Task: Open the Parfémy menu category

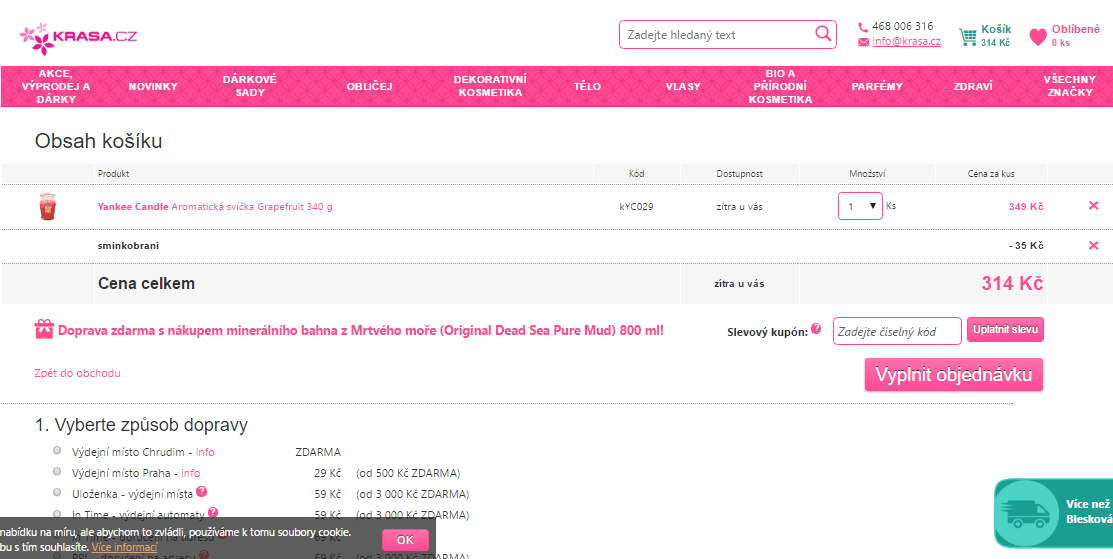Action: click(x=877, y=87)
